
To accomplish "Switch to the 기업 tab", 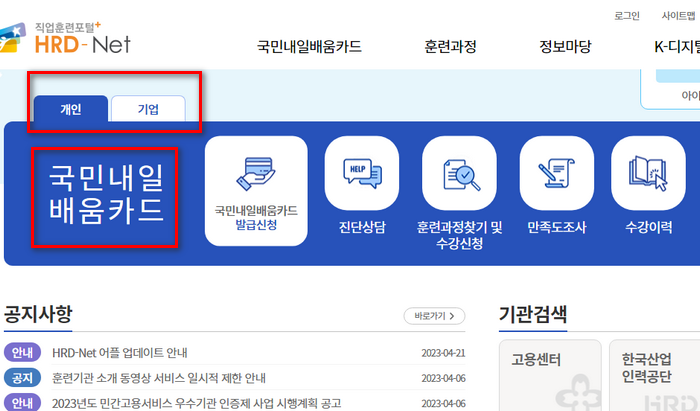I will pos(148,109).
